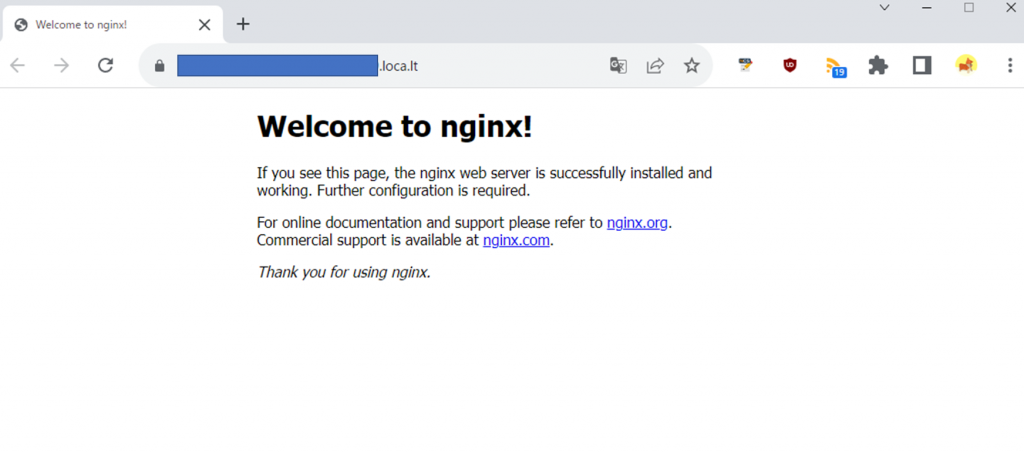
Task: Close the browser window
Action: point(1010,7)
